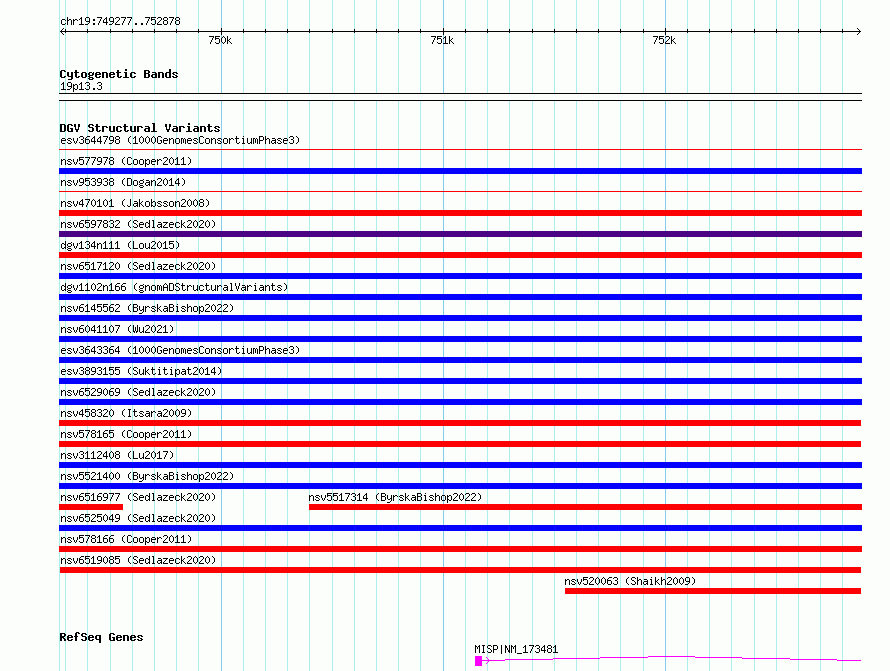Open the dgv134n111 (Lou2015) variant

click(120, 245)
